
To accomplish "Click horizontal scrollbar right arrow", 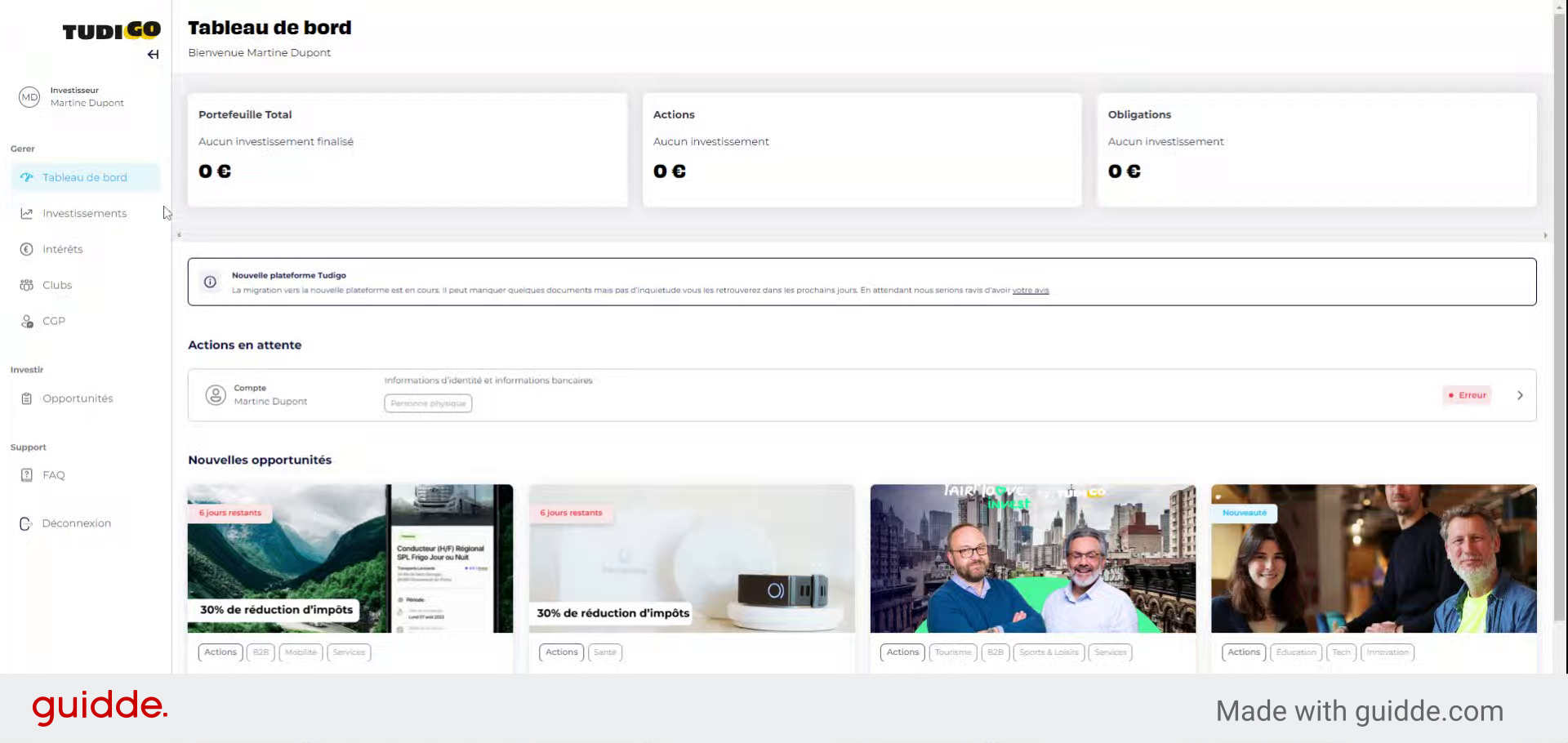I will click(x=1545, y=235).
